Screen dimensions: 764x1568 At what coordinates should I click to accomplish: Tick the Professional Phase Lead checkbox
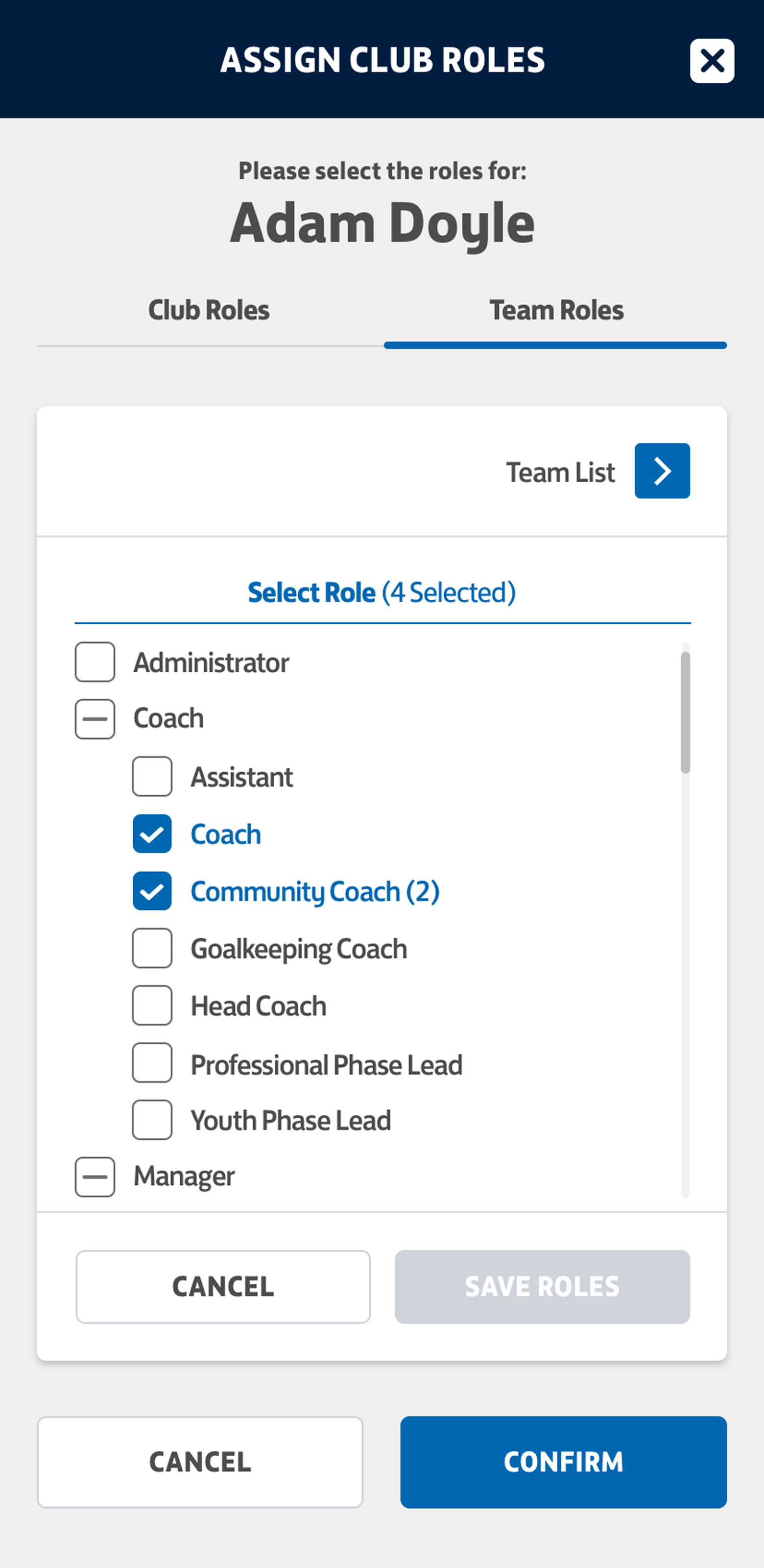(x=152, y=1063)
